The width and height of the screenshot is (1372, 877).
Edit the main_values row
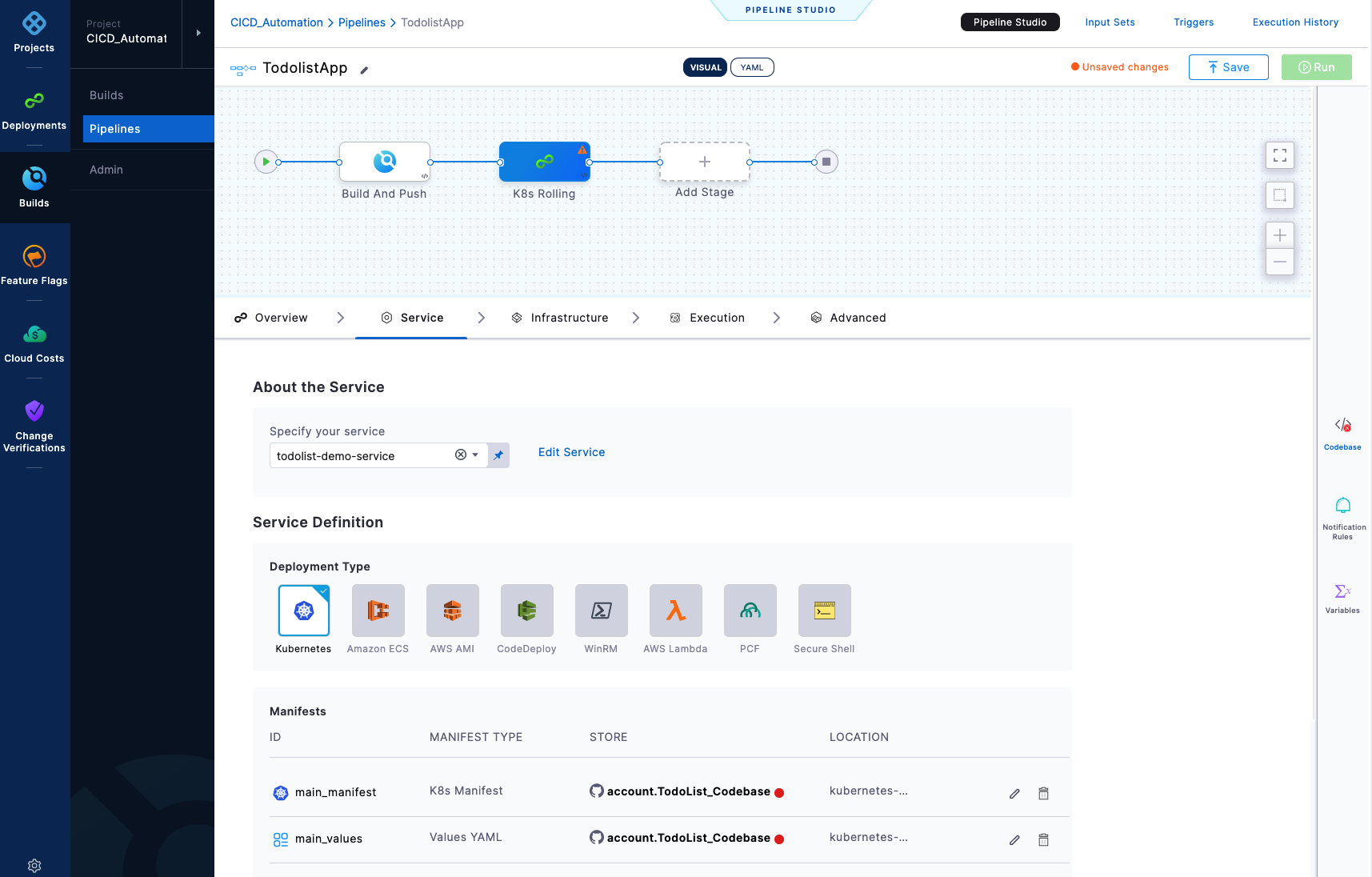click(1014, 840)
